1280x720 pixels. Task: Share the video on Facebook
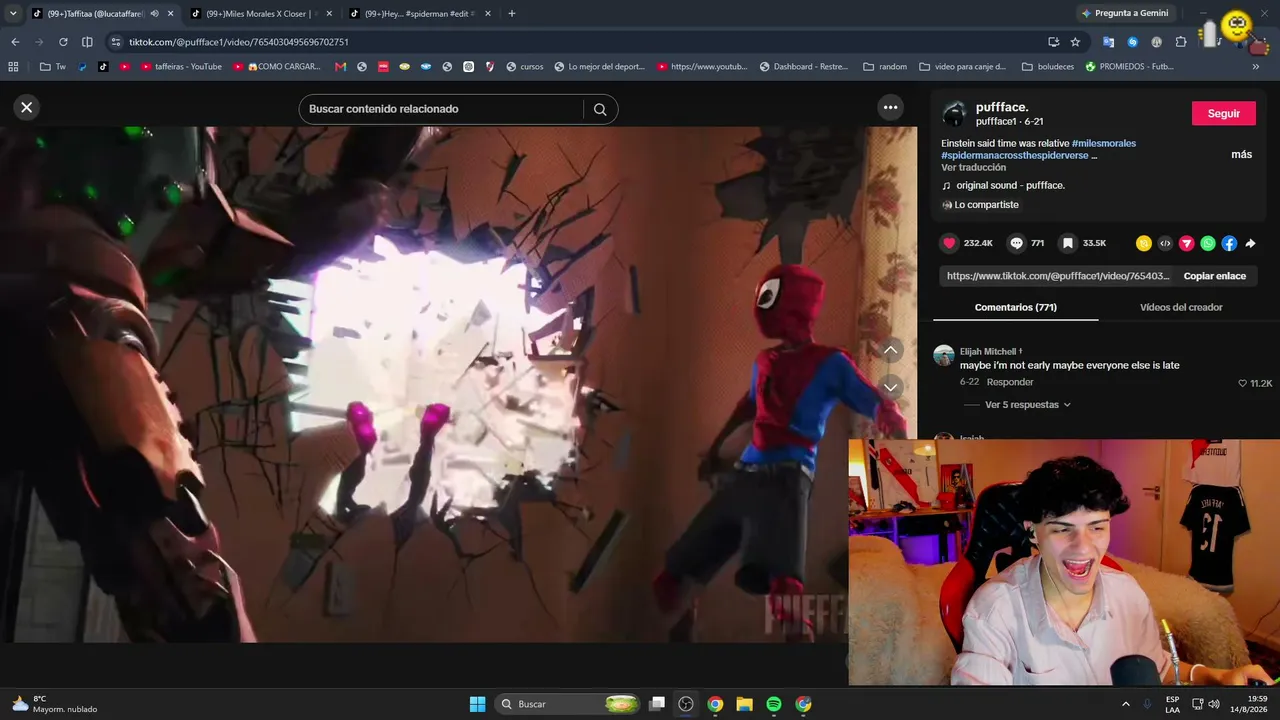(1229, 243)
